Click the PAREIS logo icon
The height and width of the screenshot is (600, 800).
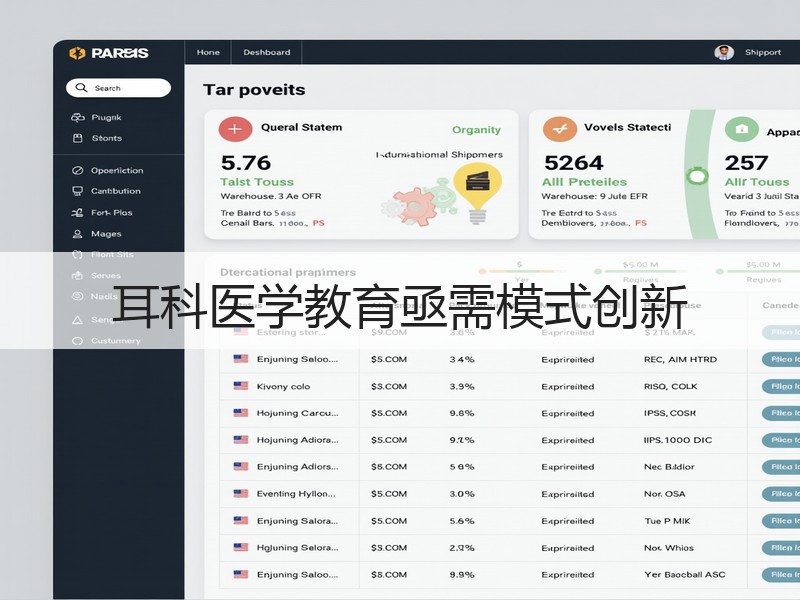pos(77,53)
